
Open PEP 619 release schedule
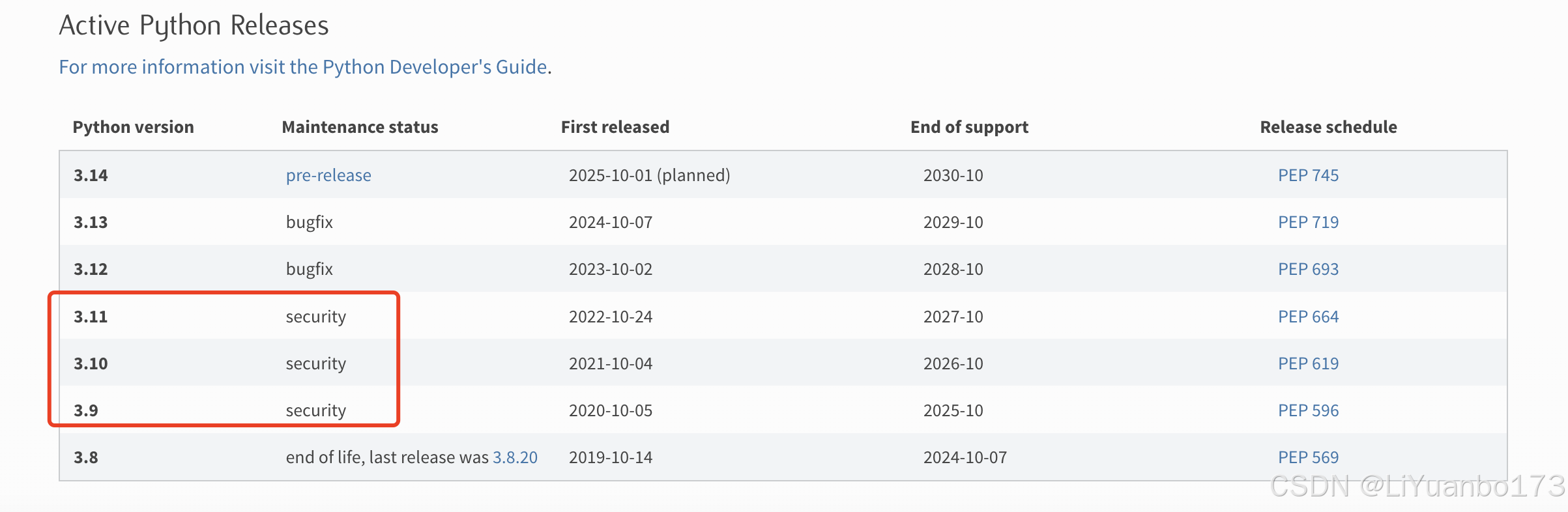[x=1308, y=363]
